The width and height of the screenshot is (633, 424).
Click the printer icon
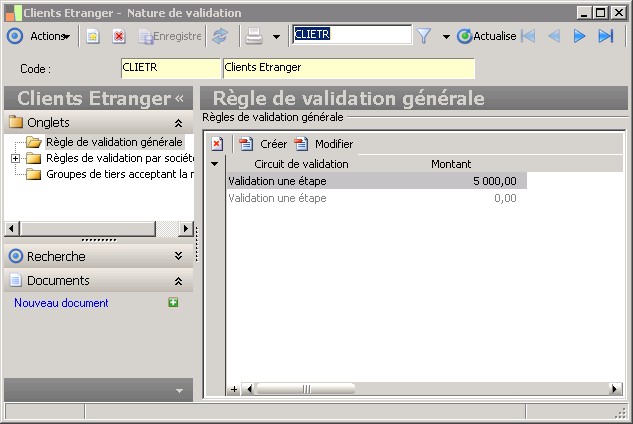click(254, 36)
